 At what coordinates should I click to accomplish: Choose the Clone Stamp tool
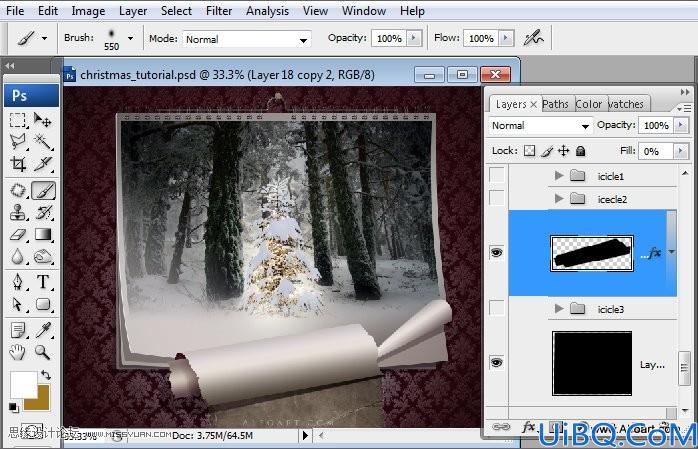(18, 212)
